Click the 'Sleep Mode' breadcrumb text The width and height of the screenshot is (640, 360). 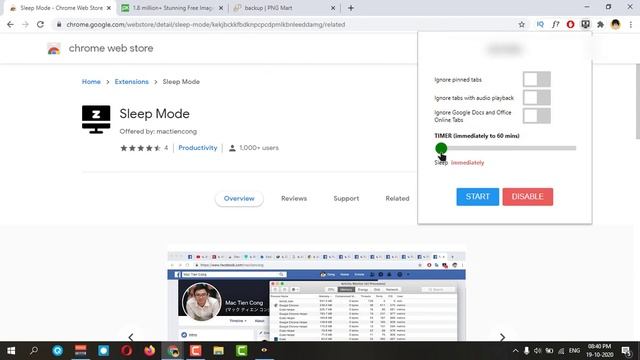click(x=181, y=82)
